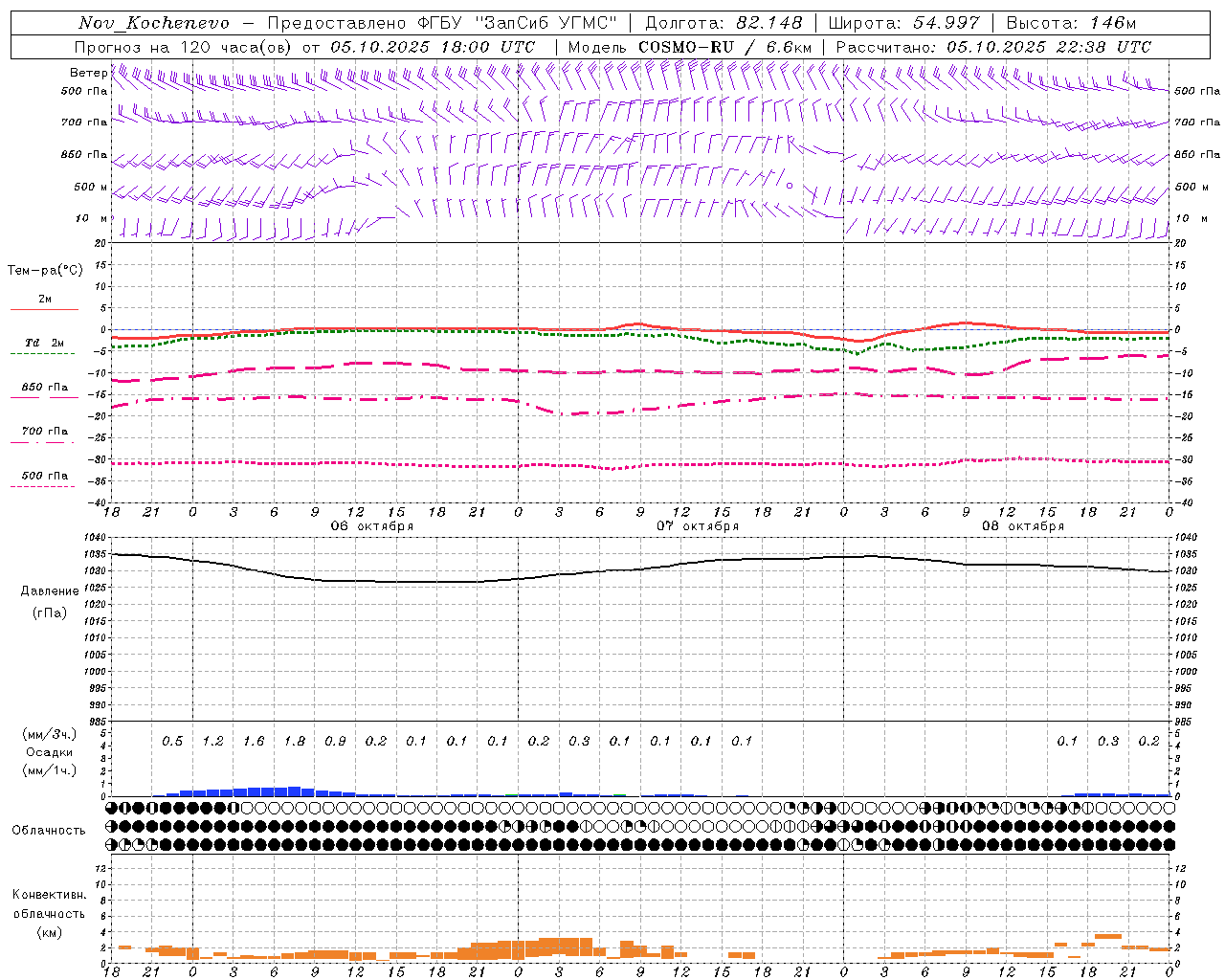This screenshot has width=1225, height=980.
Task: Click the 'Прогноз на 120 часа(ов)' forecast text
Action: pos(184,47)
